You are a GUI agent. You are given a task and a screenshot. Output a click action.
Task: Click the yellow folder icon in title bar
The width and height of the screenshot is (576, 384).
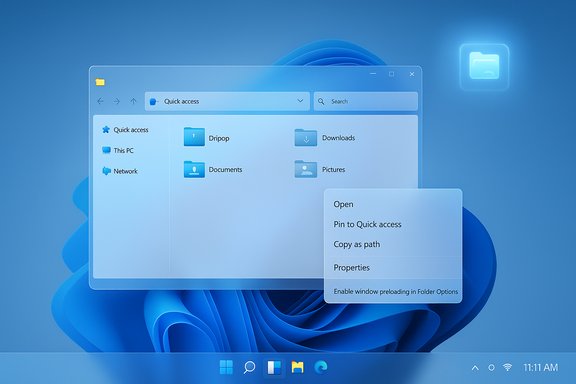click(x=100, y=82)
